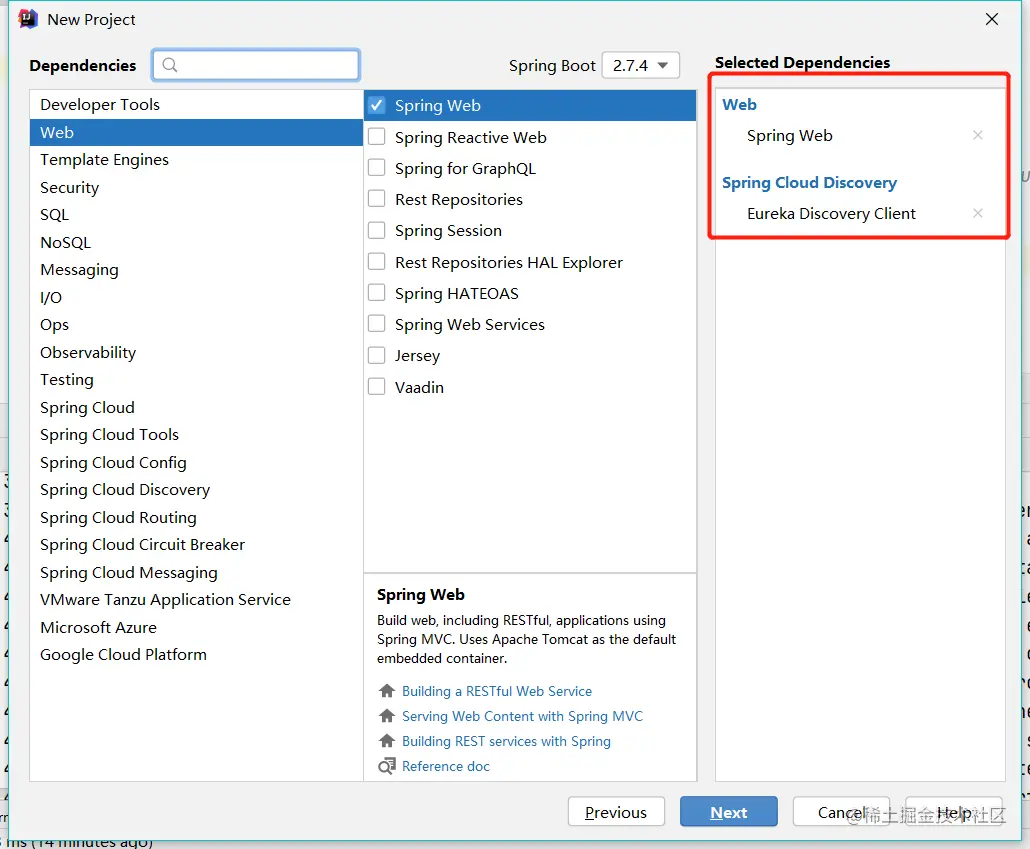
Task: Select the Spring Cloud Routing category
Action: coord(196,517)
